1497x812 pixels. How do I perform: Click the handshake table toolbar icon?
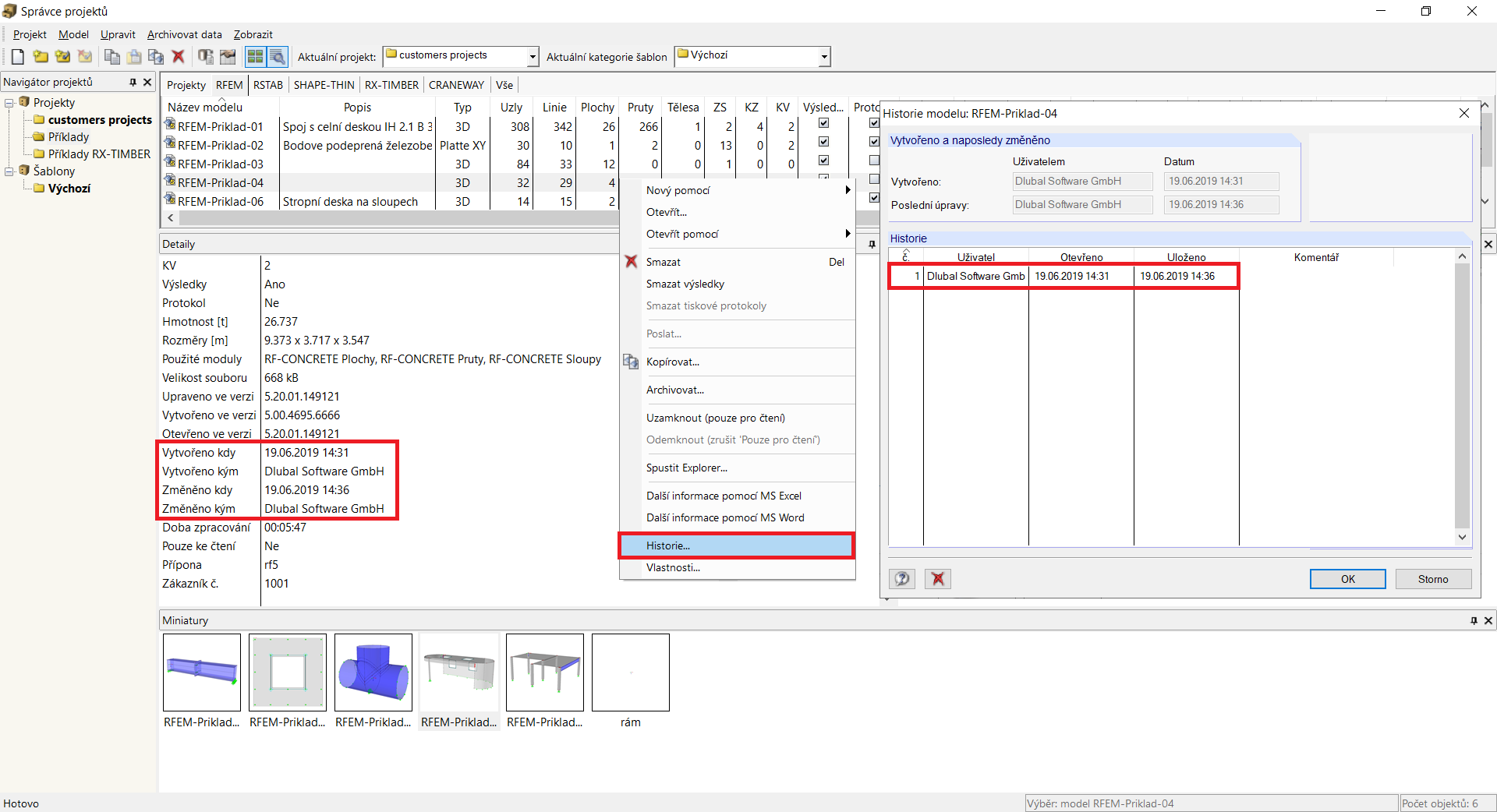[x=228, y=56]
